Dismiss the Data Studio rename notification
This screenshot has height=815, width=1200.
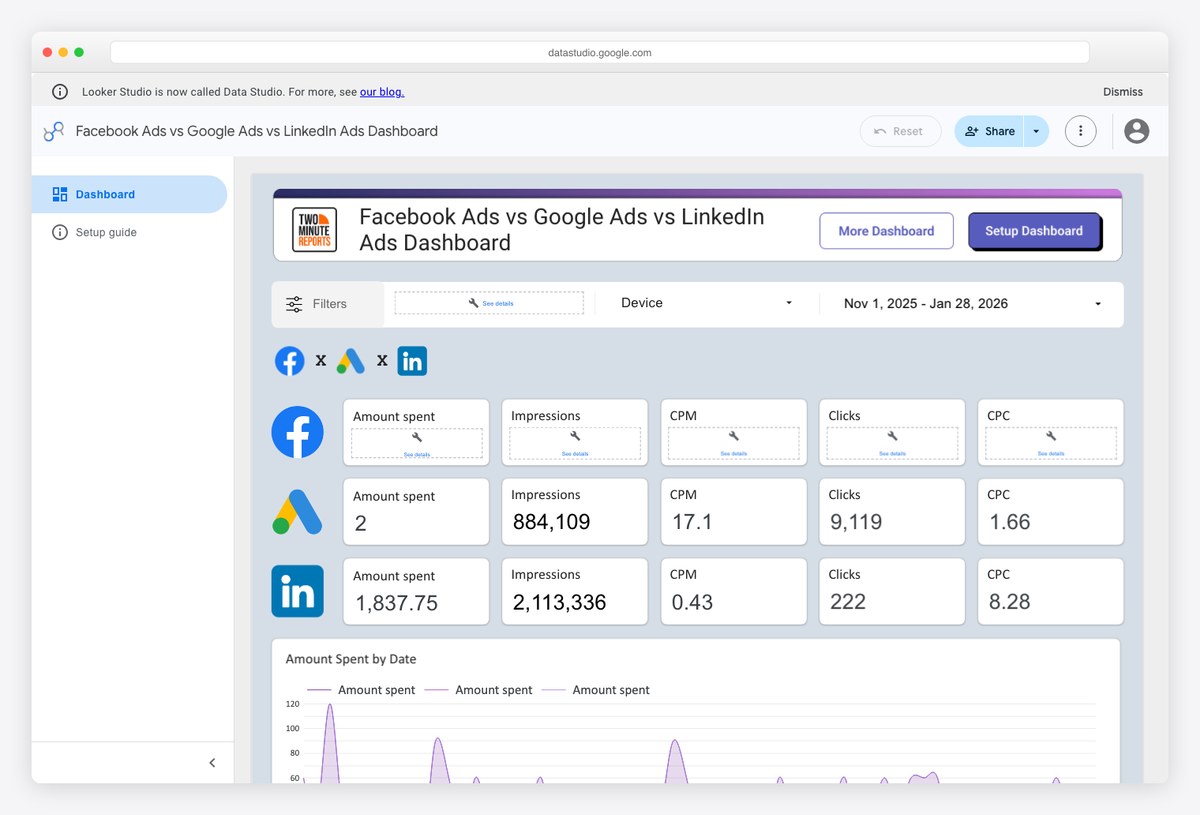pyautogui.click(x=1123, y=92)
